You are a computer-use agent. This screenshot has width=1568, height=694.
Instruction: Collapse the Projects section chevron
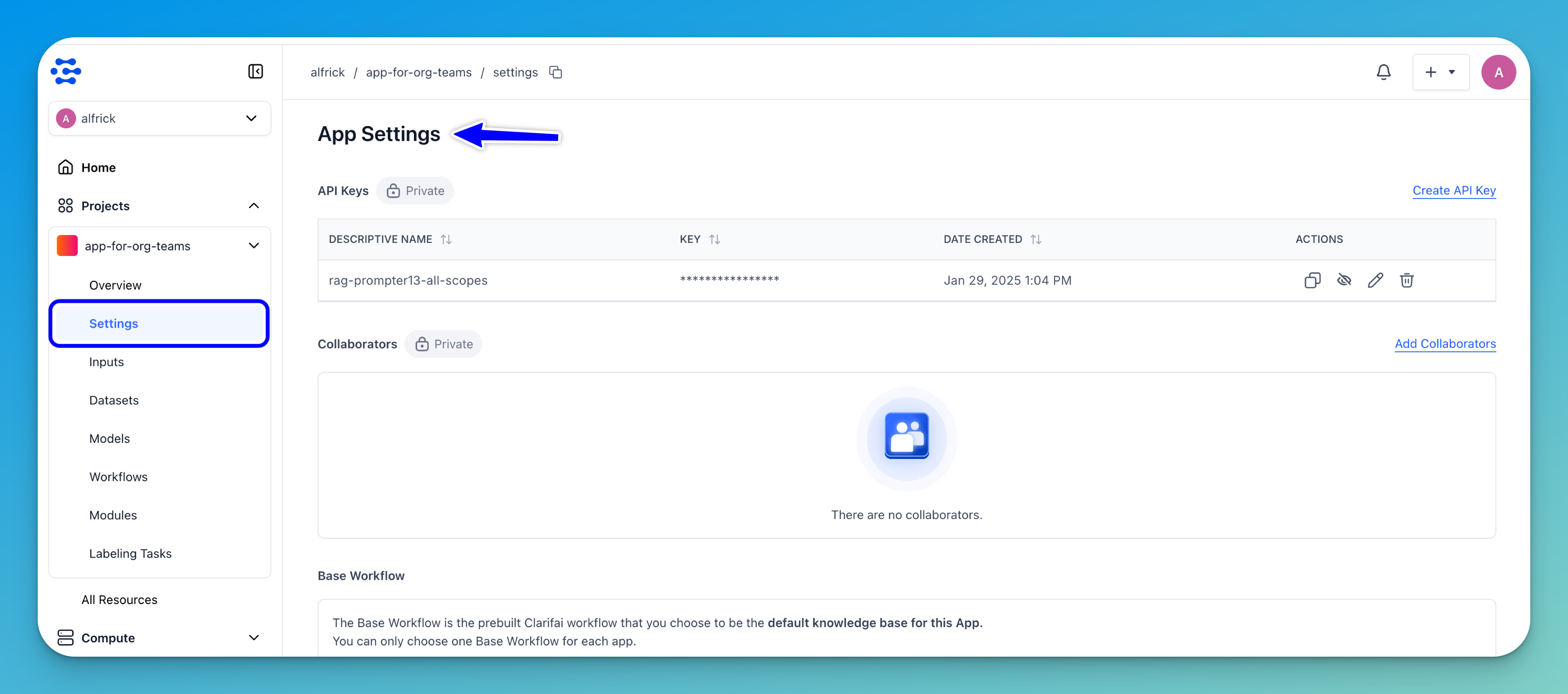(x=254, y=206)
